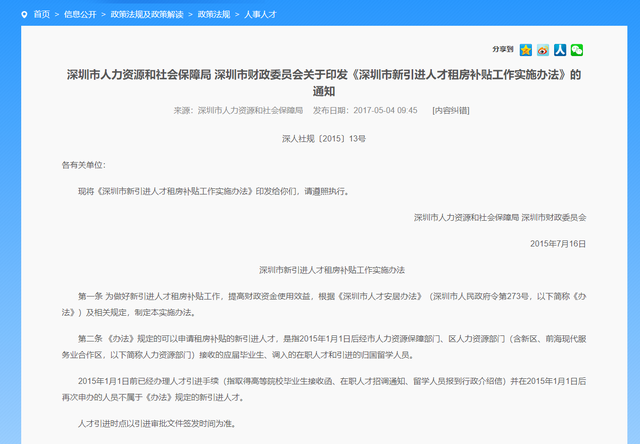640x444 pixels.
Task: Open 人事人才 breadcrumb link
Action: [260, 14]
